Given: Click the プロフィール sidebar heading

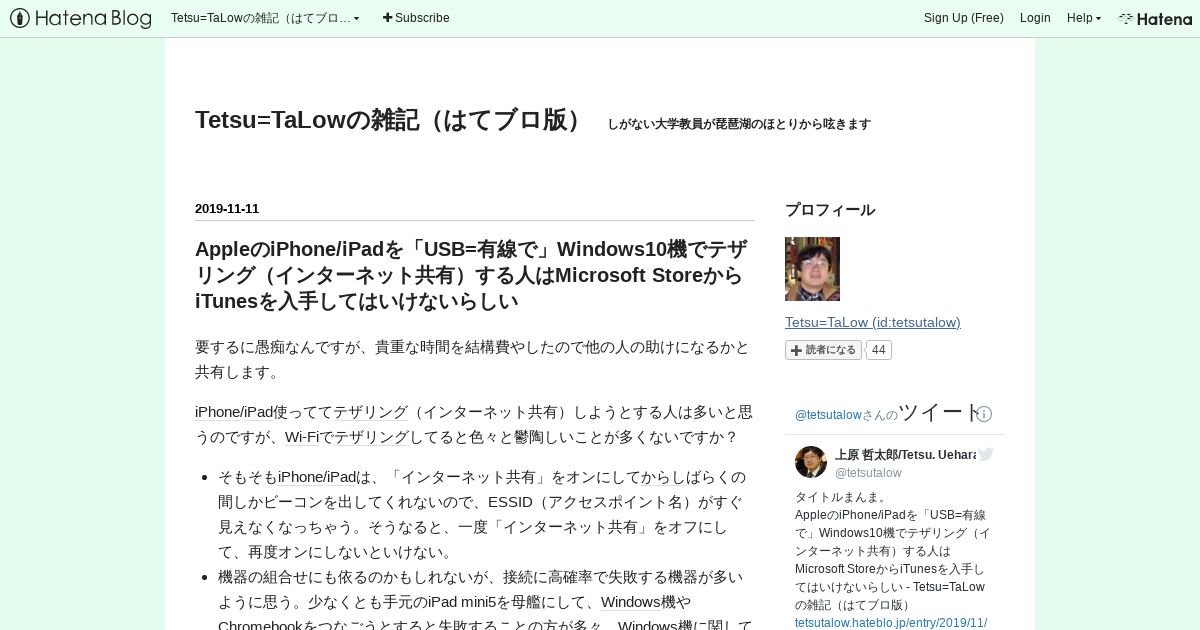Looking at the screenshot, I should 830,210.
